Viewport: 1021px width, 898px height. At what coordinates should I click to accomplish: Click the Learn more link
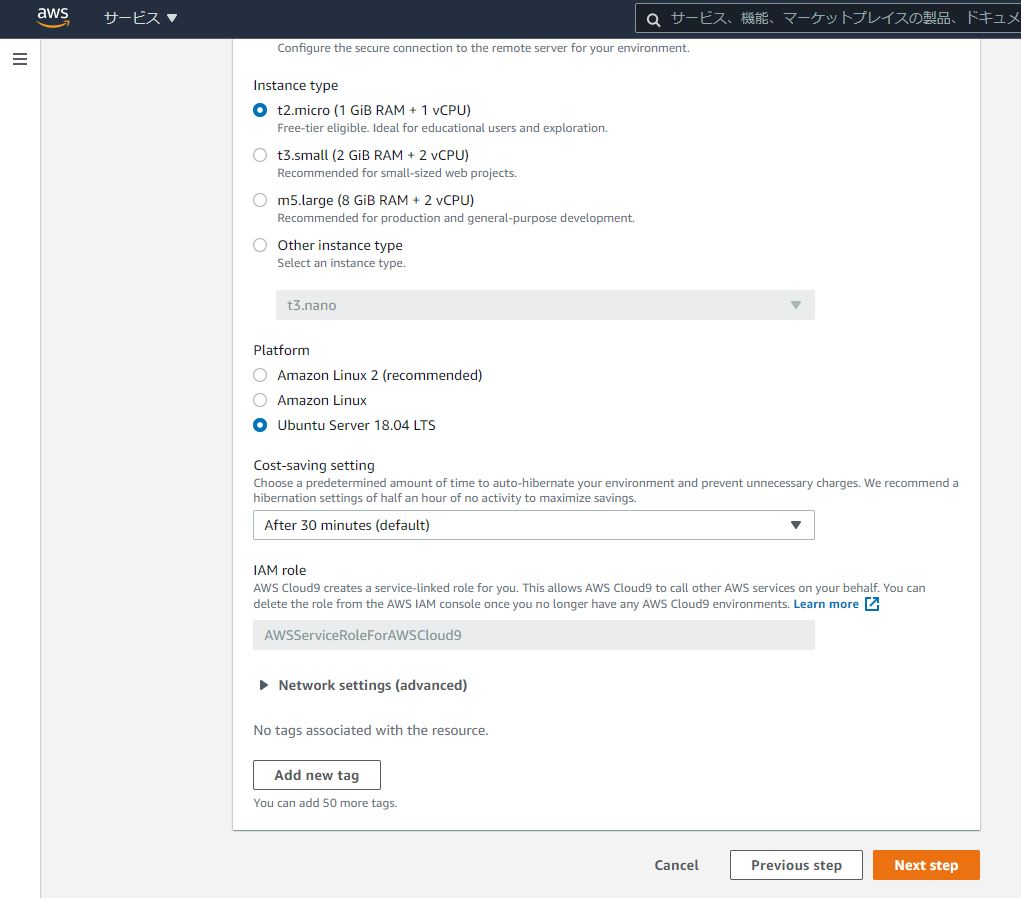tap(826, 604)
